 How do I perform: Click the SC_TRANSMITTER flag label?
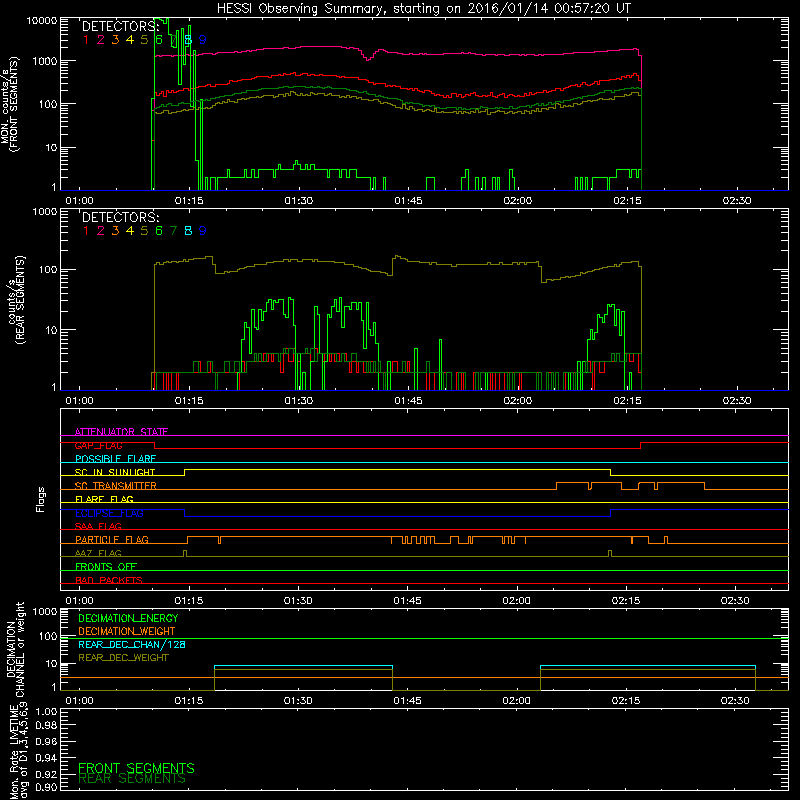pyautogui.click(x=116, y=486)
